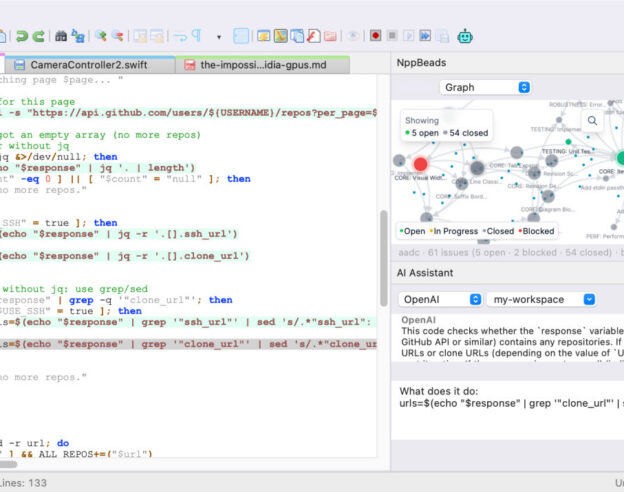Select the red blocked node in the graph
624x492 pixels.
tap(420, 164)
